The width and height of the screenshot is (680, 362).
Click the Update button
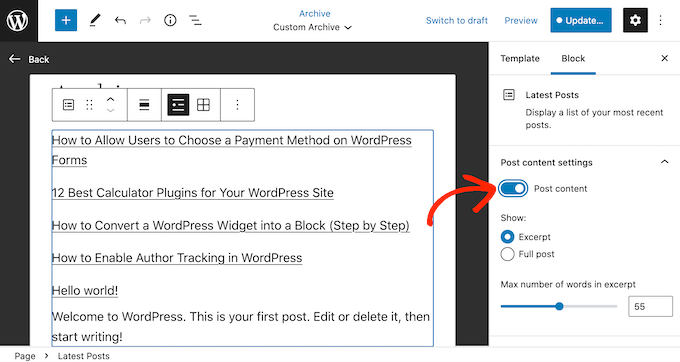coord(581,20)
